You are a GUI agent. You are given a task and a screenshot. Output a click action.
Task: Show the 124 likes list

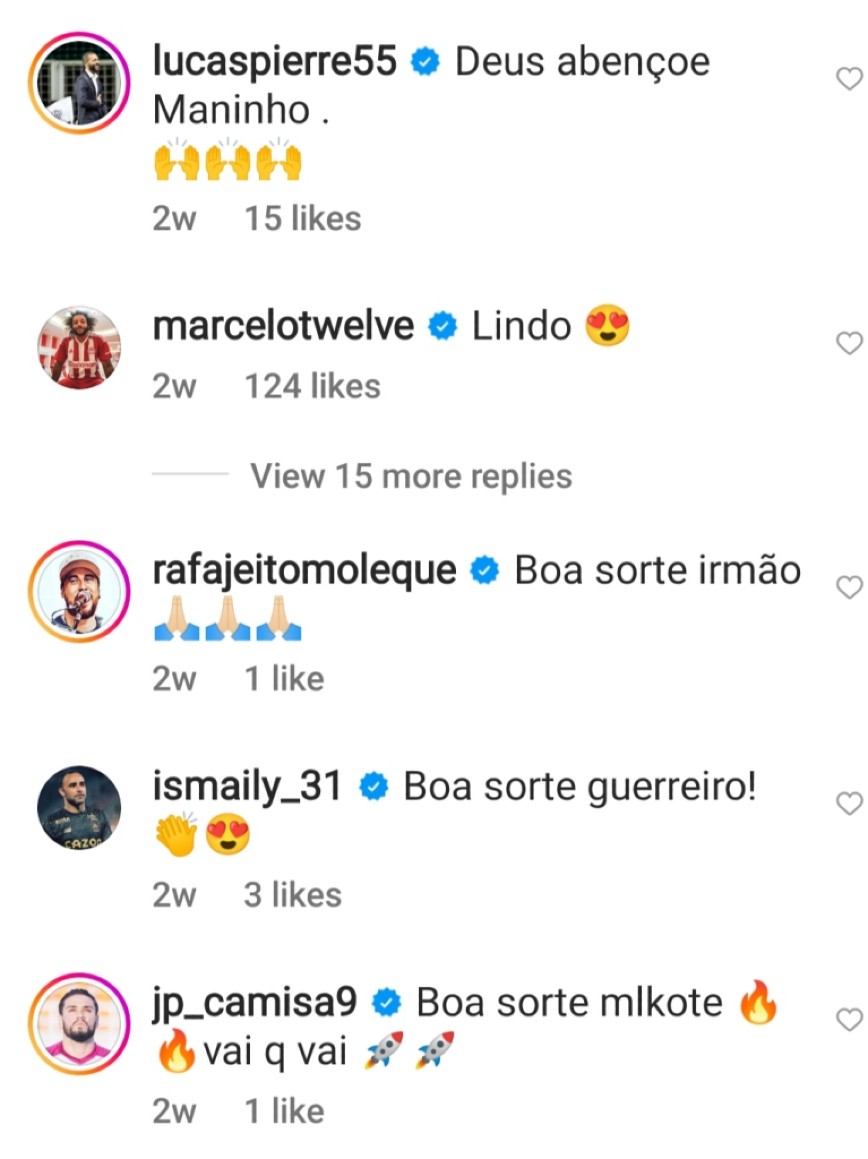[313, 386]
